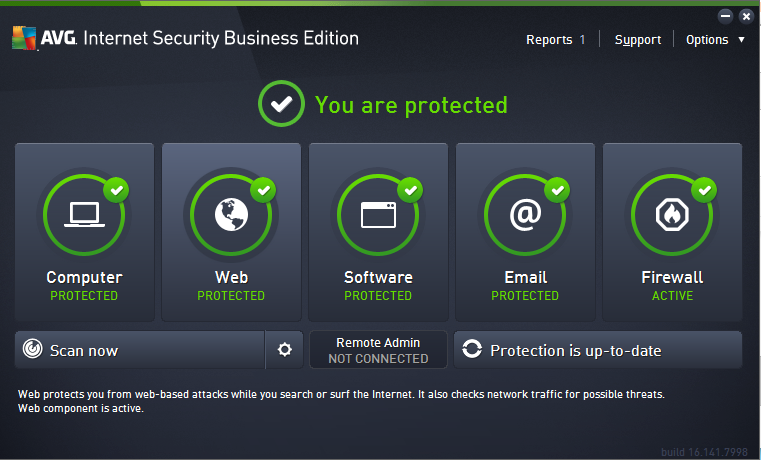Click the Scan now radar icon

pos(33,349)
